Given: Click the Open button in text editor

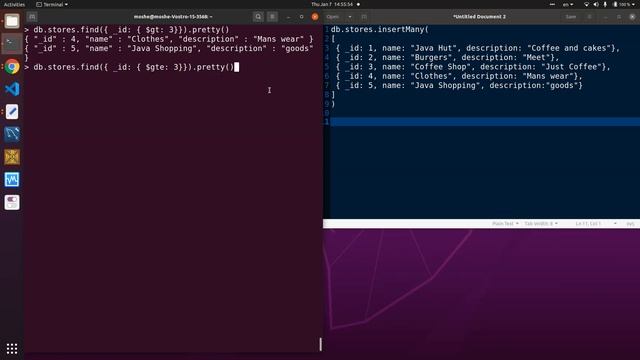Looking at the screenshot, I should 333,17.
